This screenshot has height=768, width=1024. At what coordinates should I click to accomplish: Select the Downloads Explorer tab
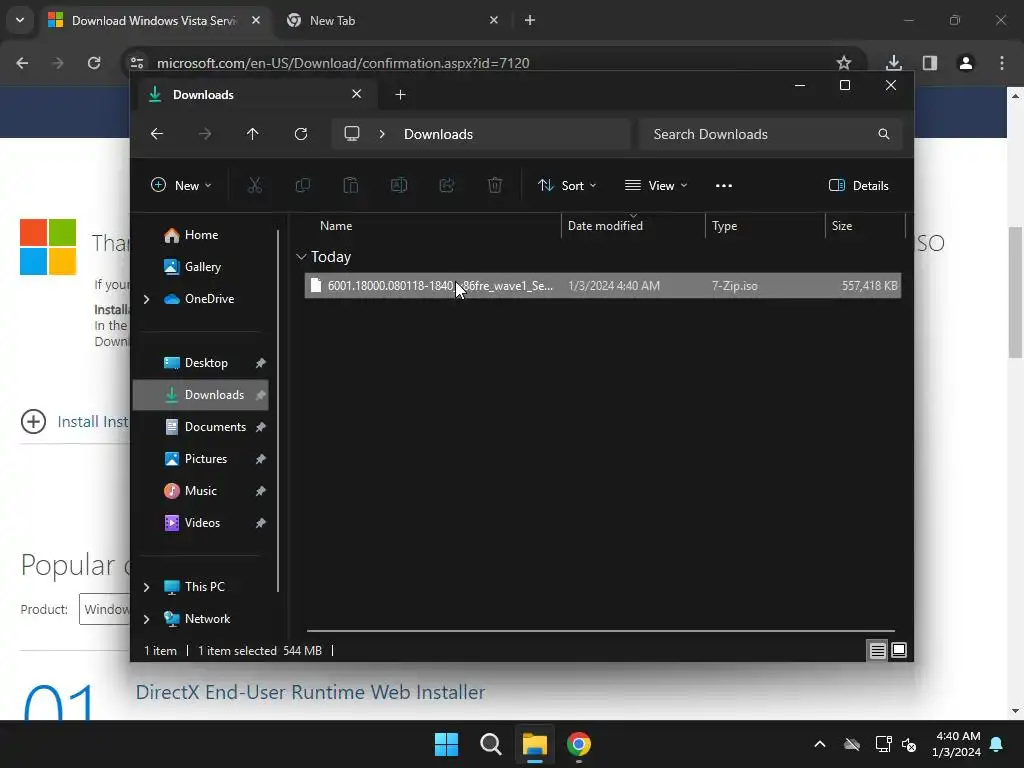click(x=256, y=95)
